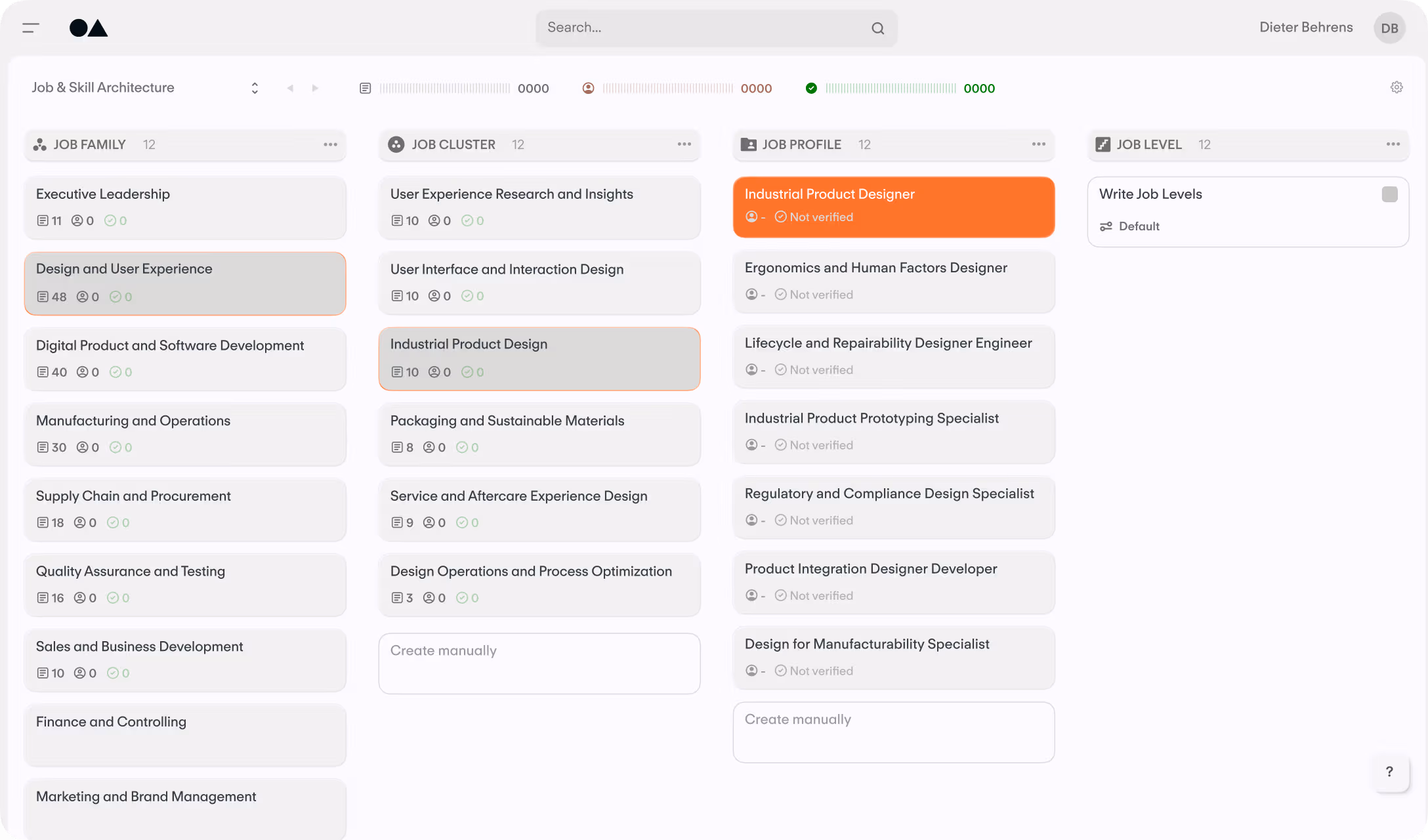Click check icon on Ergonomics and Human Factors
This screenshot has height=840, width=1428.
[780, 295]
